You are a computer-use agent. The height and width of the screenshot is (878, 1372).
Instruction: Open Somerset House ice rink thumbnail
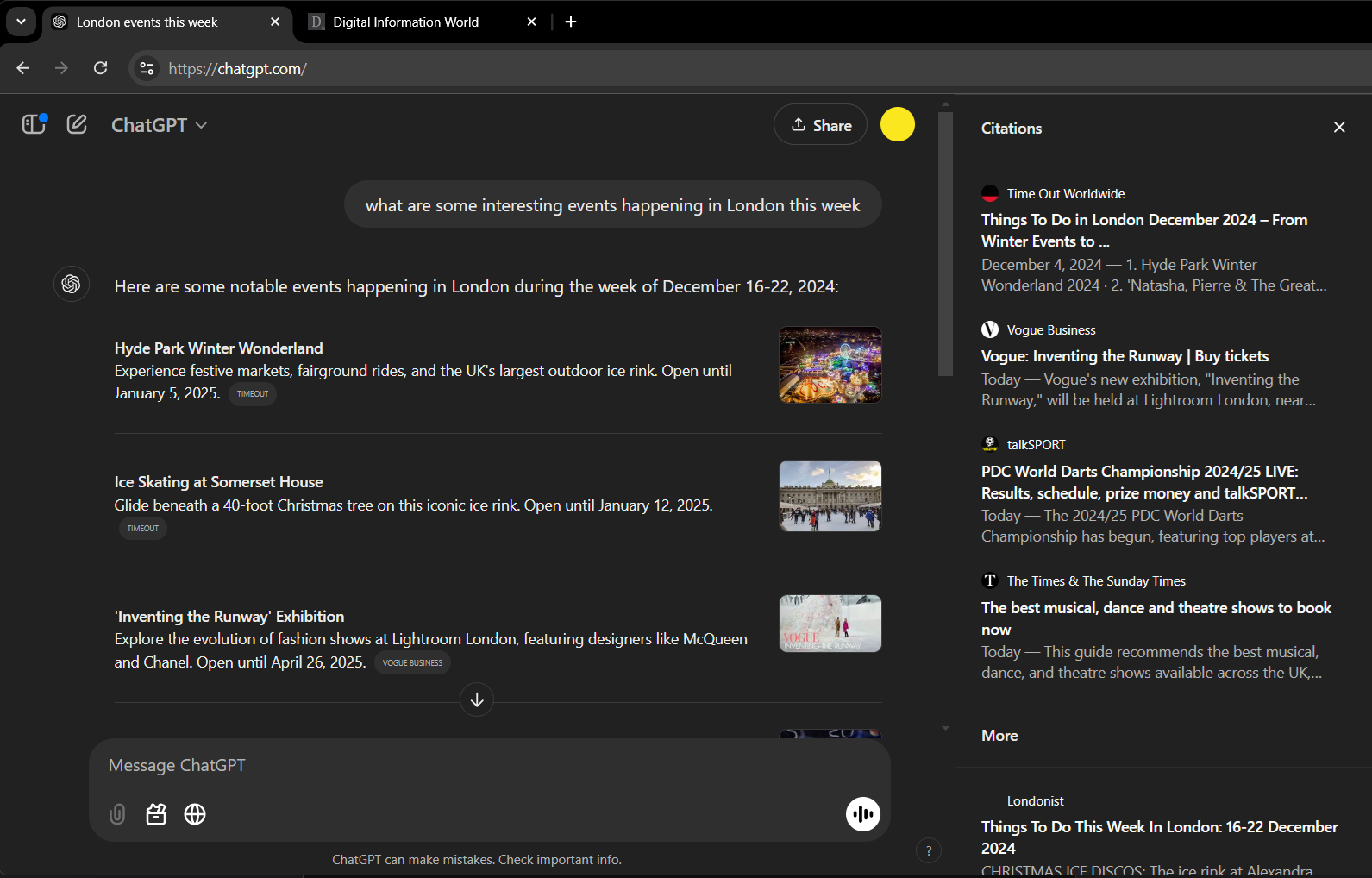(830, 496)
